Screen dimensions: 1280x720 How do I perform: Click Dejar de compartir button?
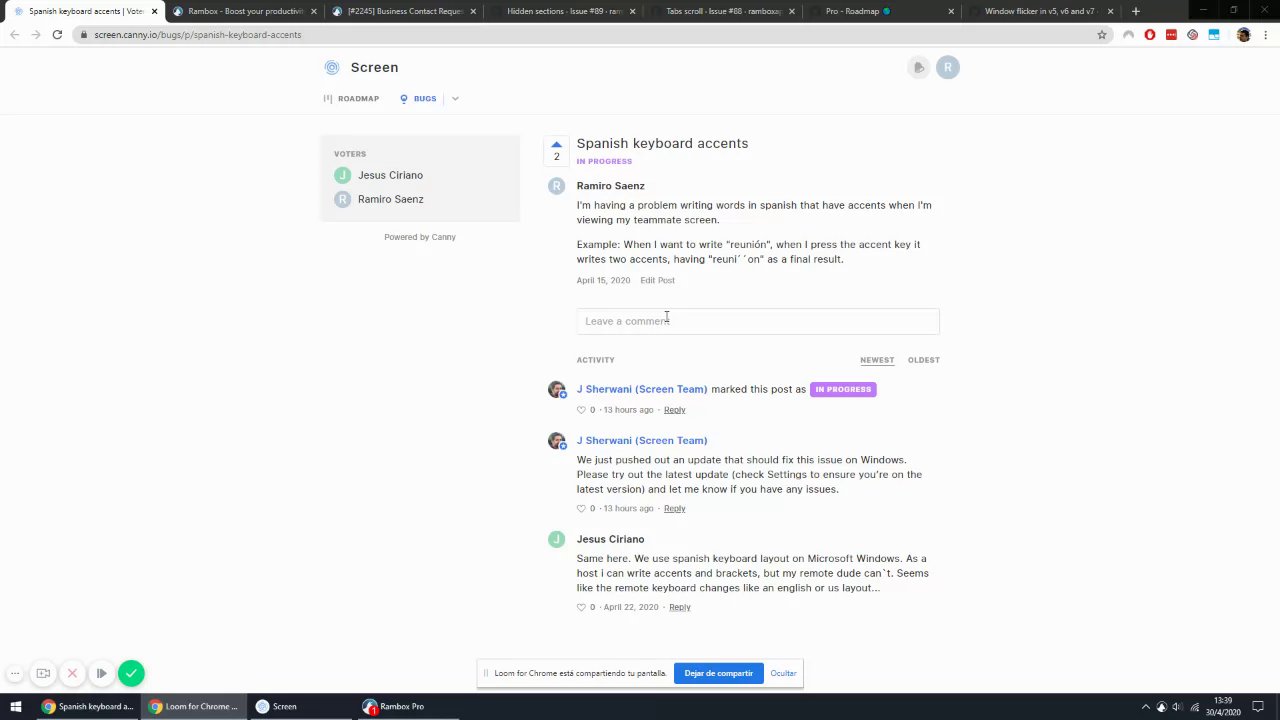[718, 674]
